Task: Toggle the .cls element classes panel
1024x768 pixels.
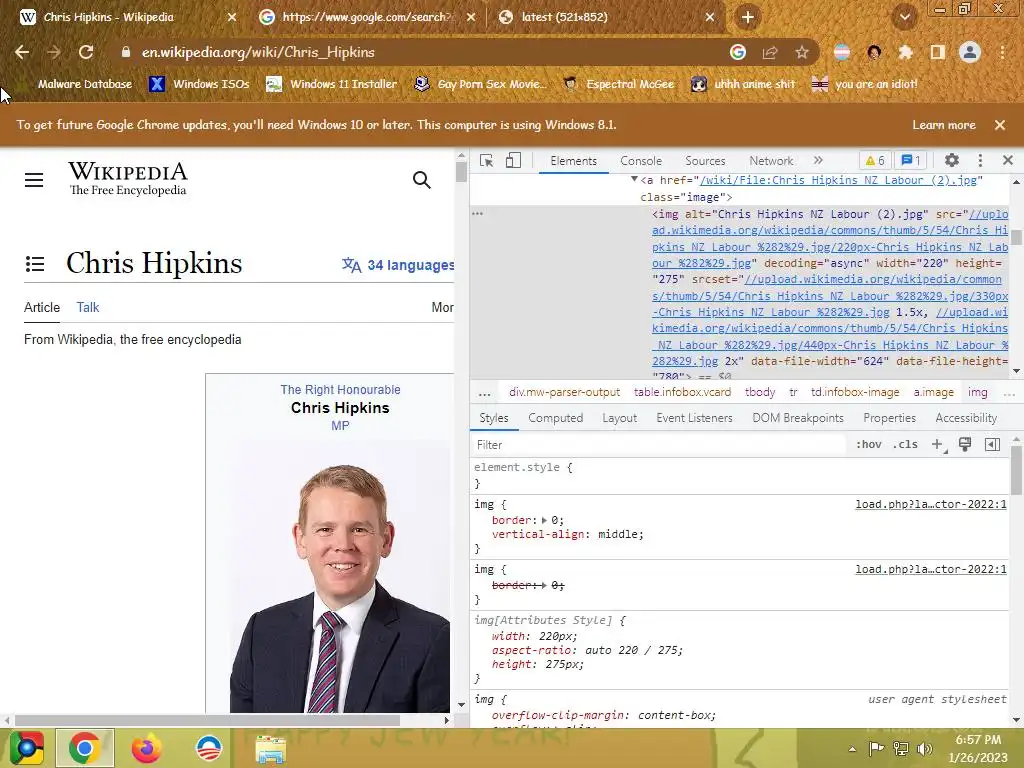Action: click(x=905, y=445)
